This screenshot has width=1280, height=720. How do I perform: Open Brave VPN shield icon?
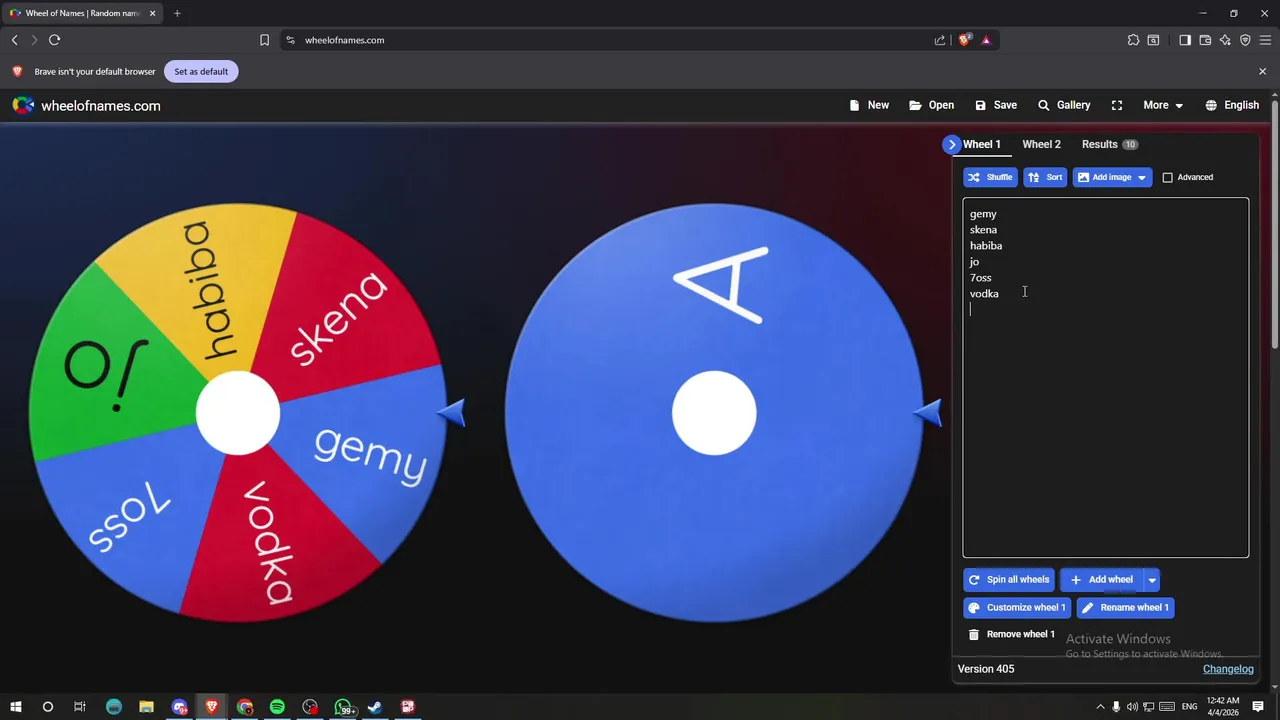[1245, 40]
